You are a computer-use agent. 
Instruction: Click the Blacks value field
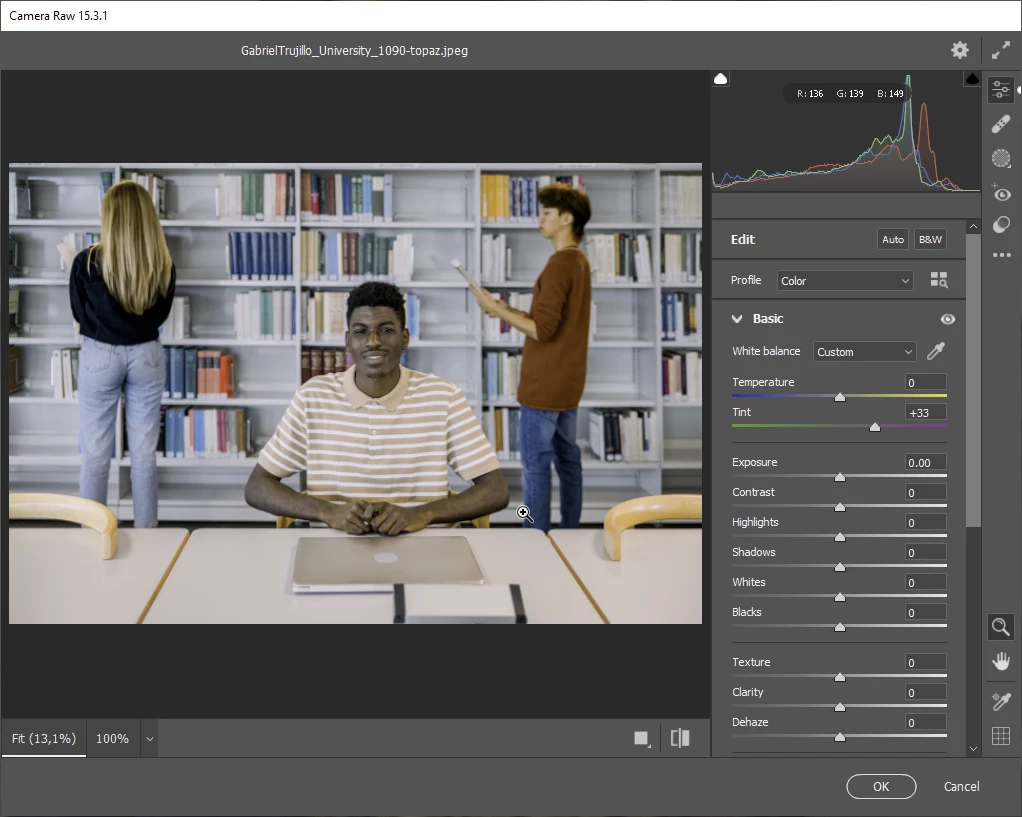(x=925, y=612)
